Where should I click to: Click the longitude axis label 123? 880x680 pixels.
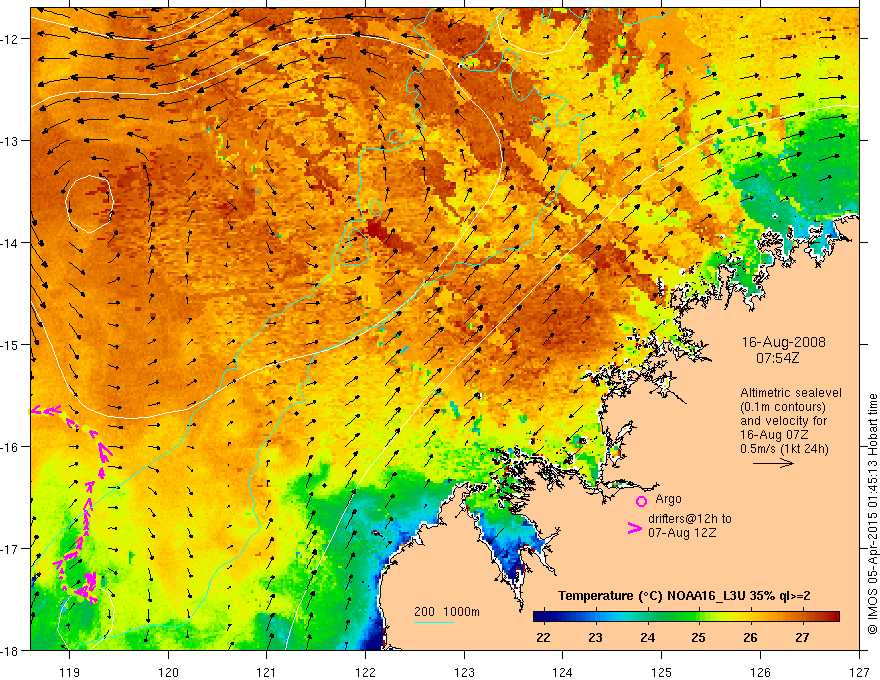tap(464, 672)
